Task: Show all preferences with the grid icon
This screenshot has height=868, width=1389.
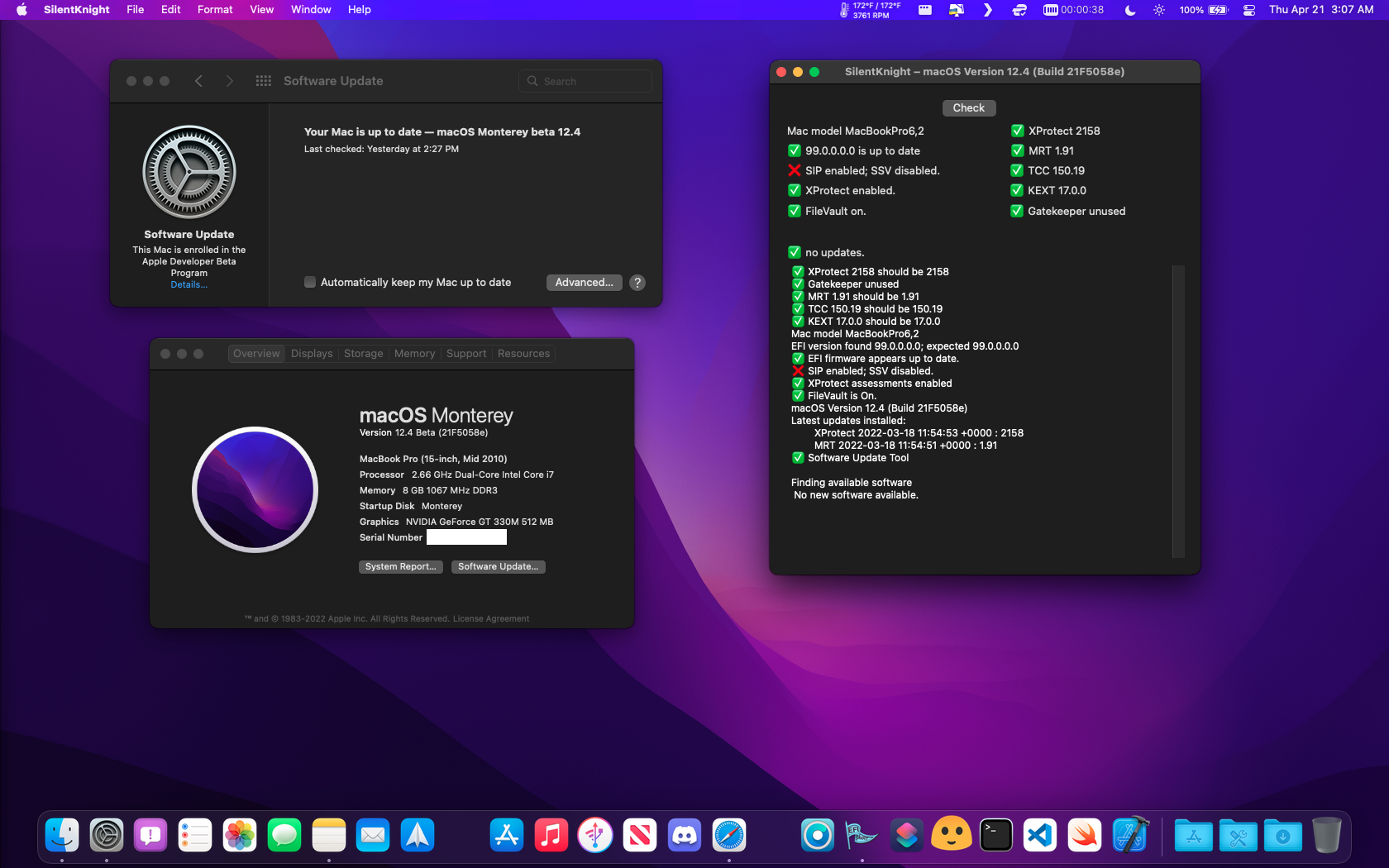Action: pos(264,81)
